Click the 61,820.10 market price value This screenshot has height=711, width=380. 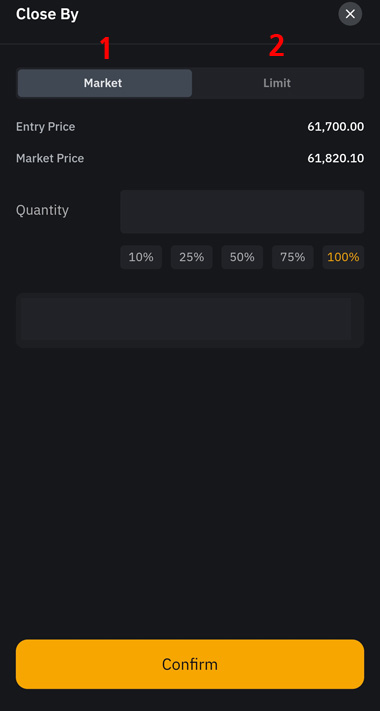(x=336, y=158)
